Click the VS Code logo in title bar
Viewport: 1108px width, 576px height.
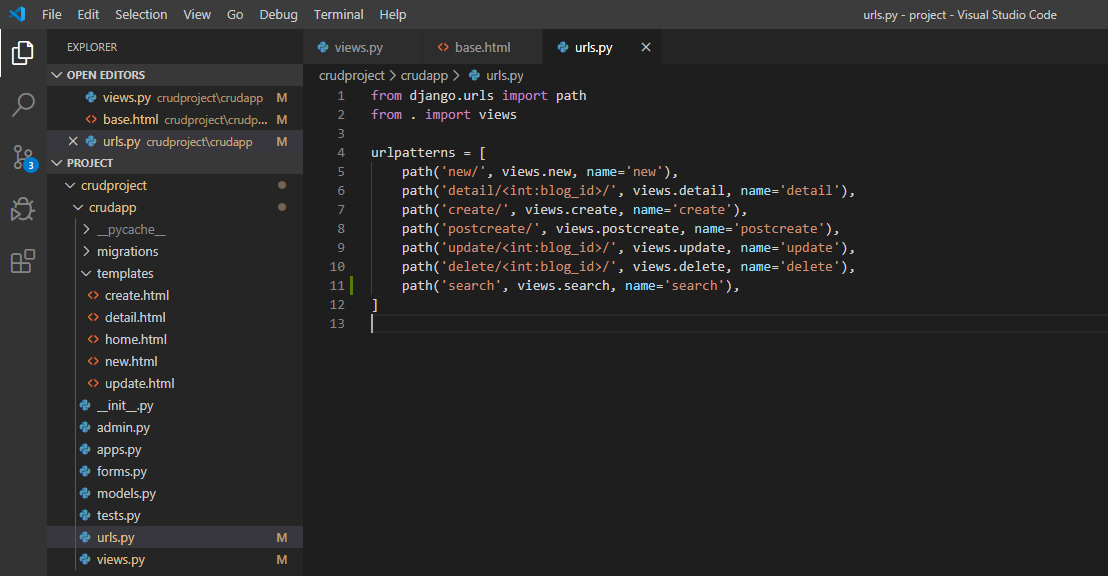[17, 14]
